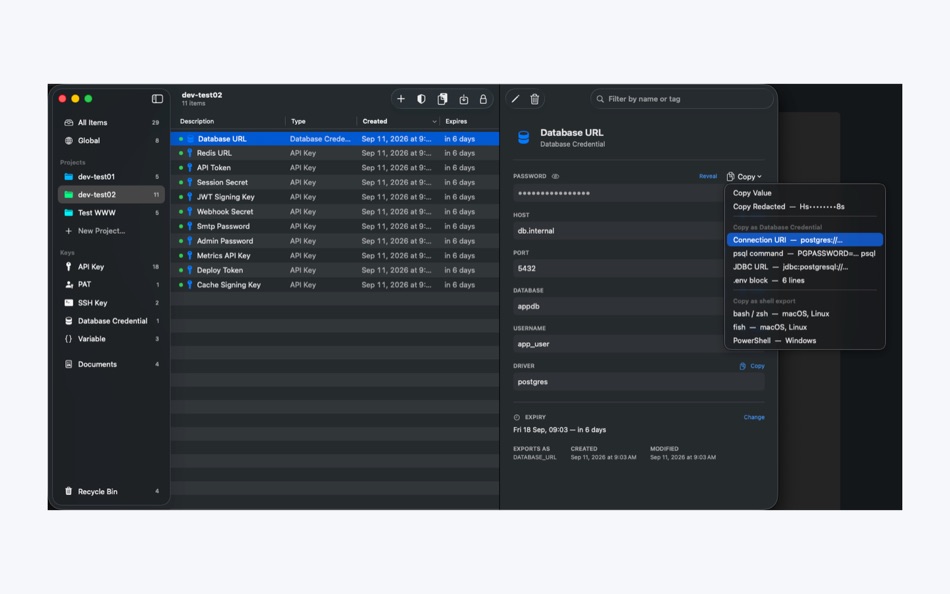Viewport: 950px width, 594px height.
Task: Click the Global globe icon
Action: 68,141
